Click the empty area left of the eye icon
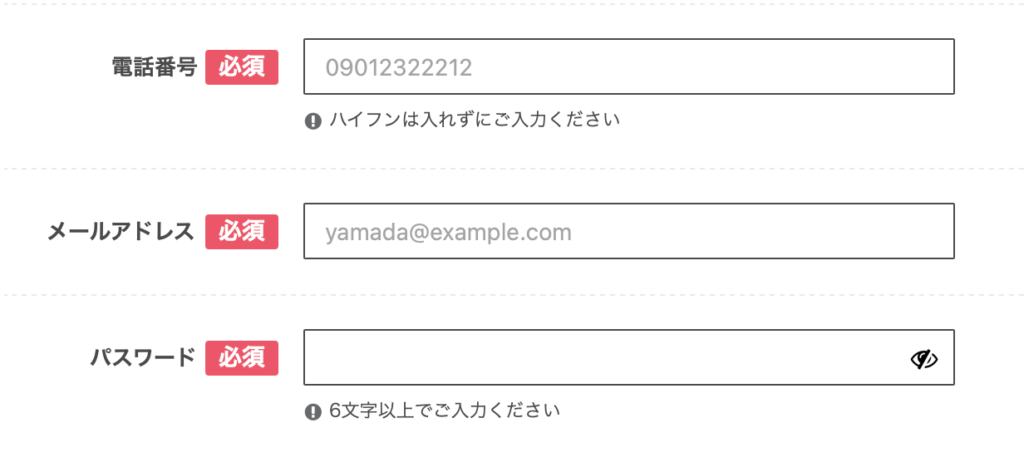 (607, 358)
